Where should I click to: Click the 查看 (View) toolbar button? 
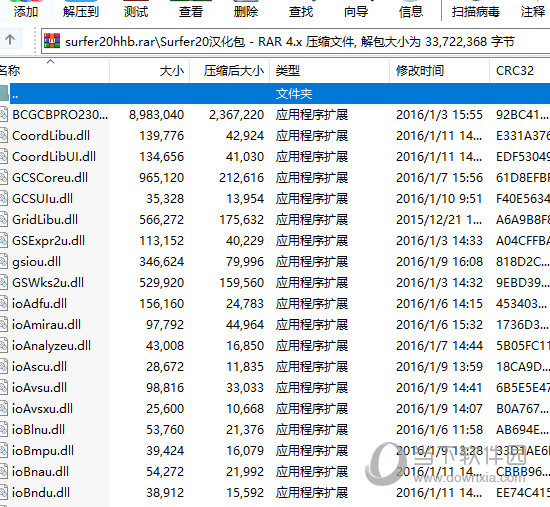pos(191,11)
